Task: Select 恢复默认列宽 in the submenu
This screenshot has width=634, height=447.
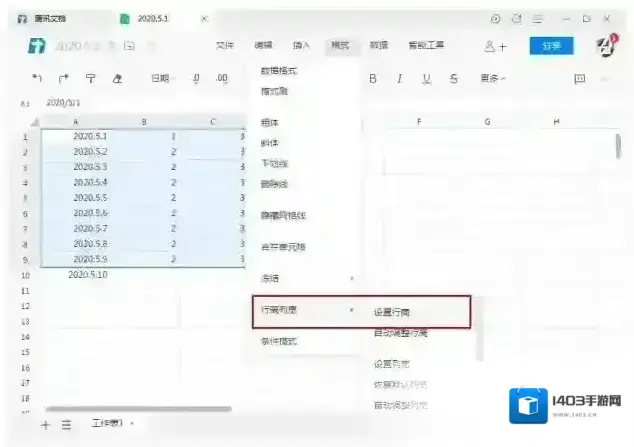Action: pos(401,384)
